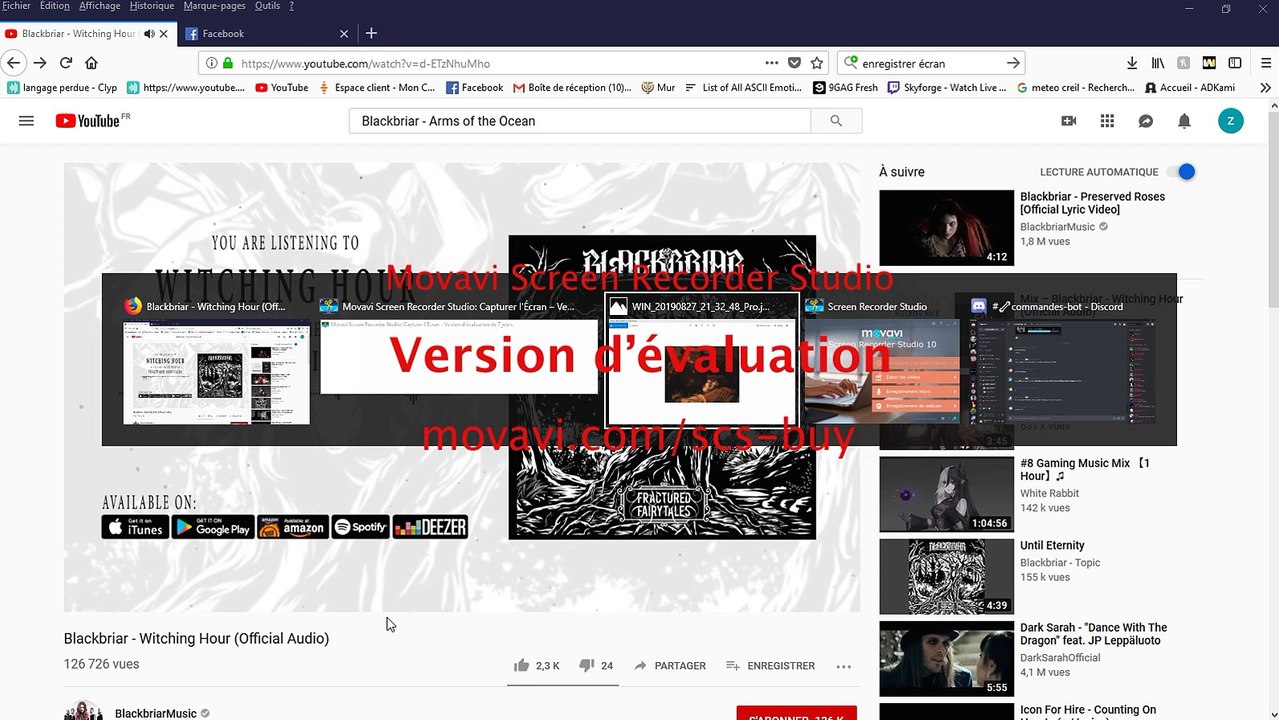Open #8 Gaming Music Mix thumbnail
The image size is (1279, 720).
(x=946, y=494)
